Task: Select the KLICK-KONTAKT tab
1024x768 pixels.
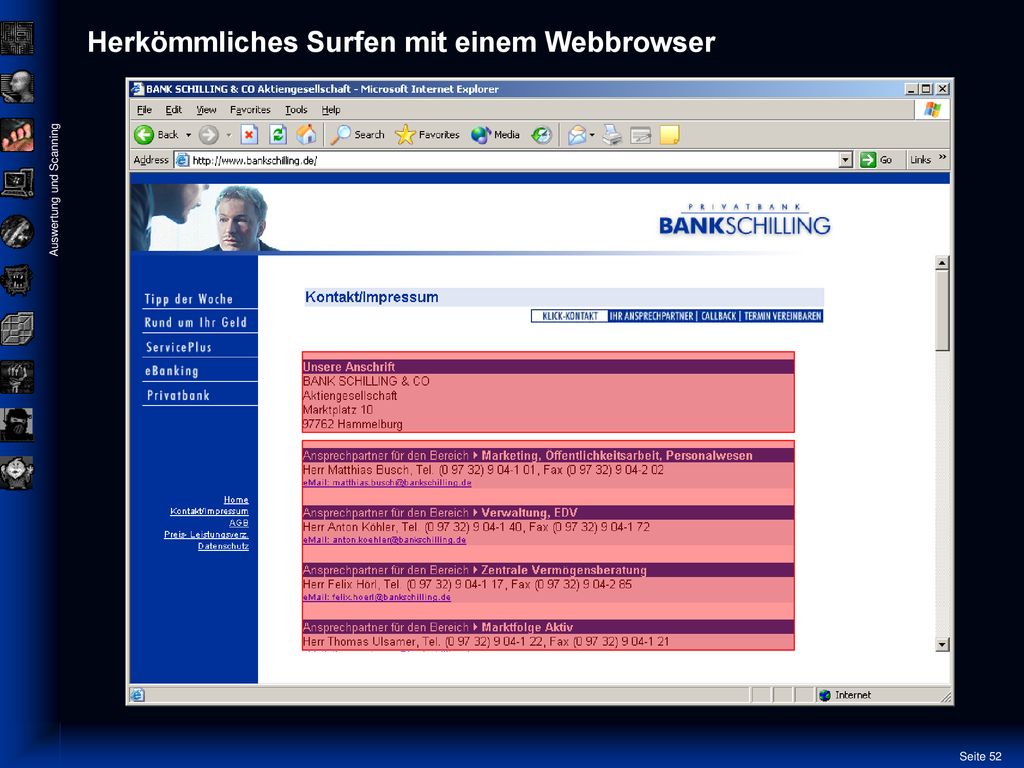Action: [x=569, y=316]
